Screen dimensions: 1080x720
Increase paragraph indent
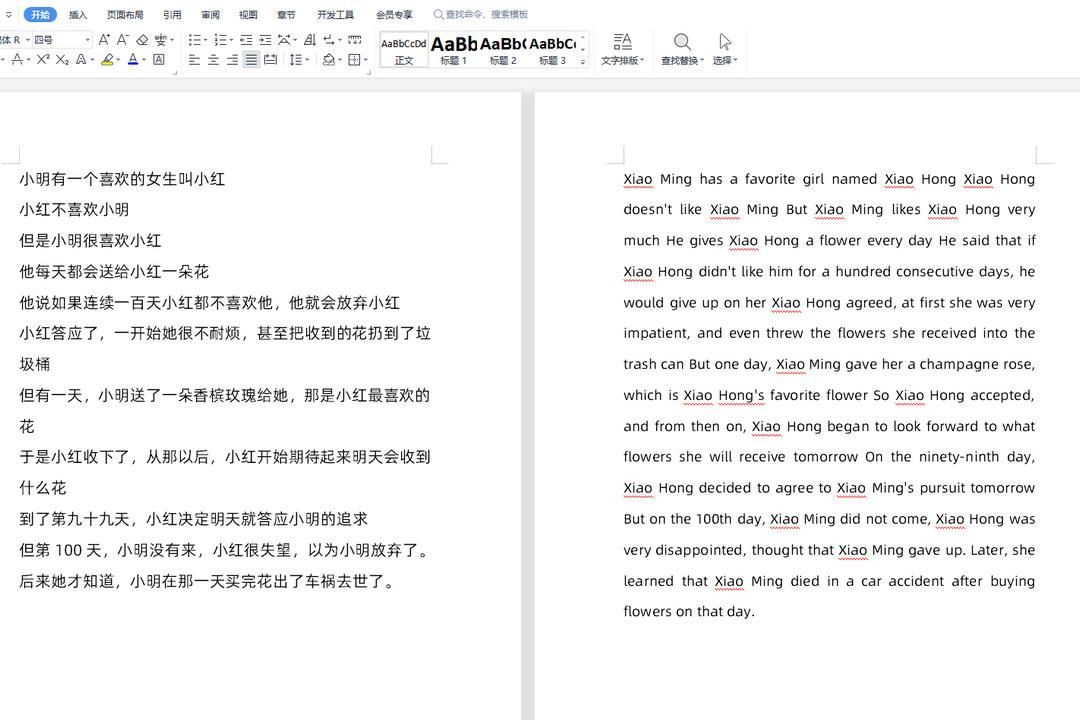pyautogui.click(x=264, y=40)
